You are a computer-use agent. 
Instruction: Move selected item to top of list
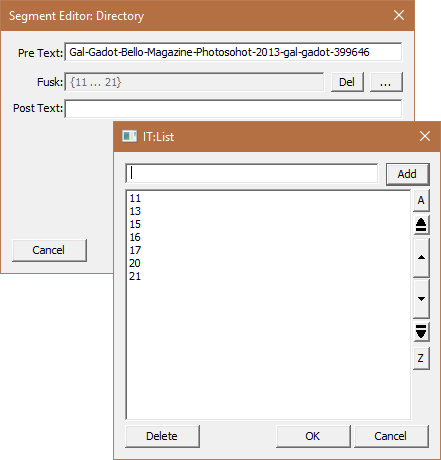421,225
